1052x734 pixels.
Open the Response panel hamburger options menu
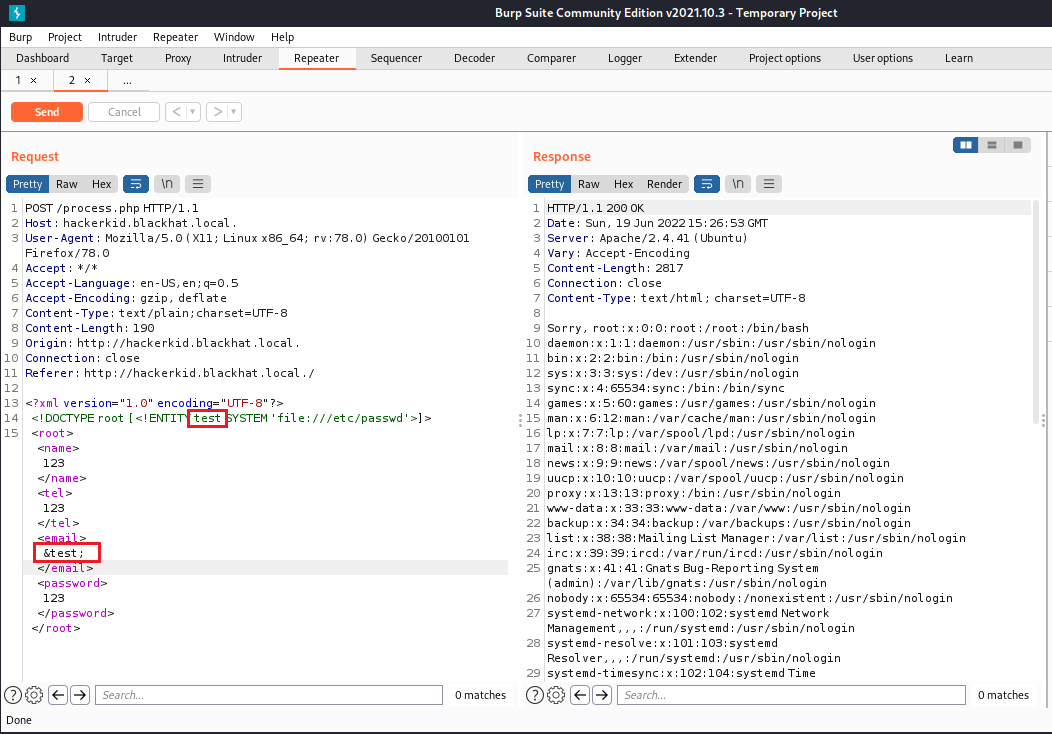click(769, 184)
